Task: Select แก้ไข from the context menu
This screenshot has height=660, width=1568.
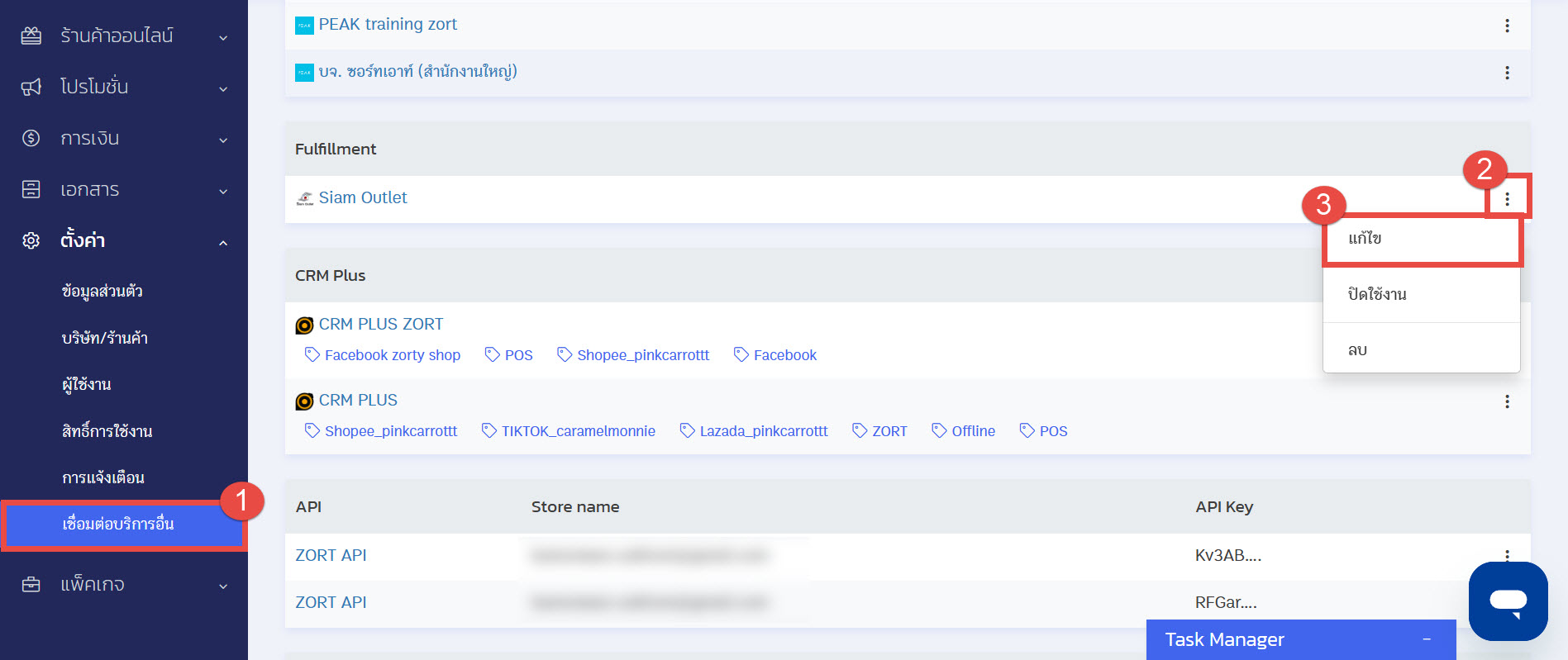Action: pos(1365,239)
